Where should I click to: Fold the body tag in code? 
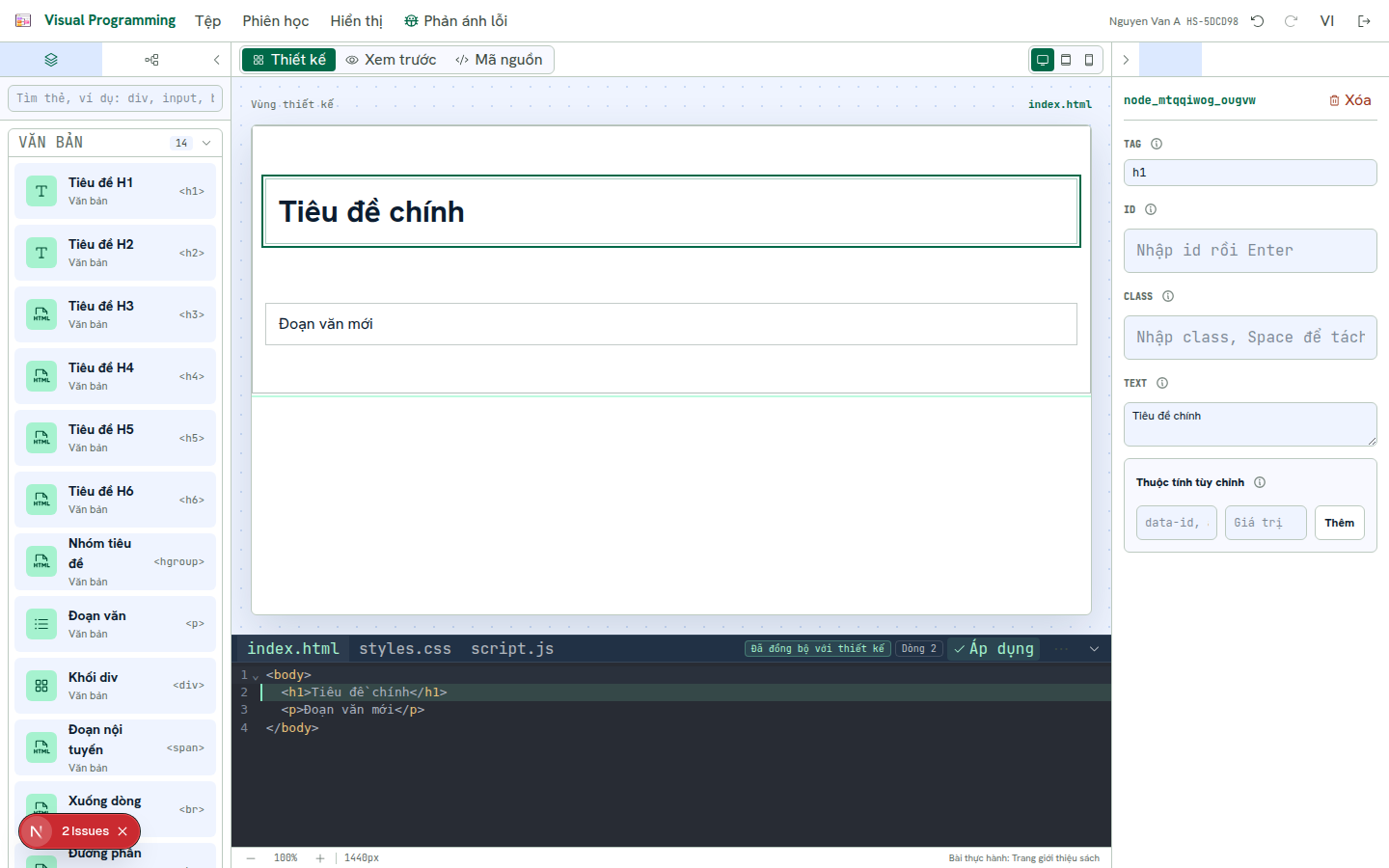click(256, 676)
